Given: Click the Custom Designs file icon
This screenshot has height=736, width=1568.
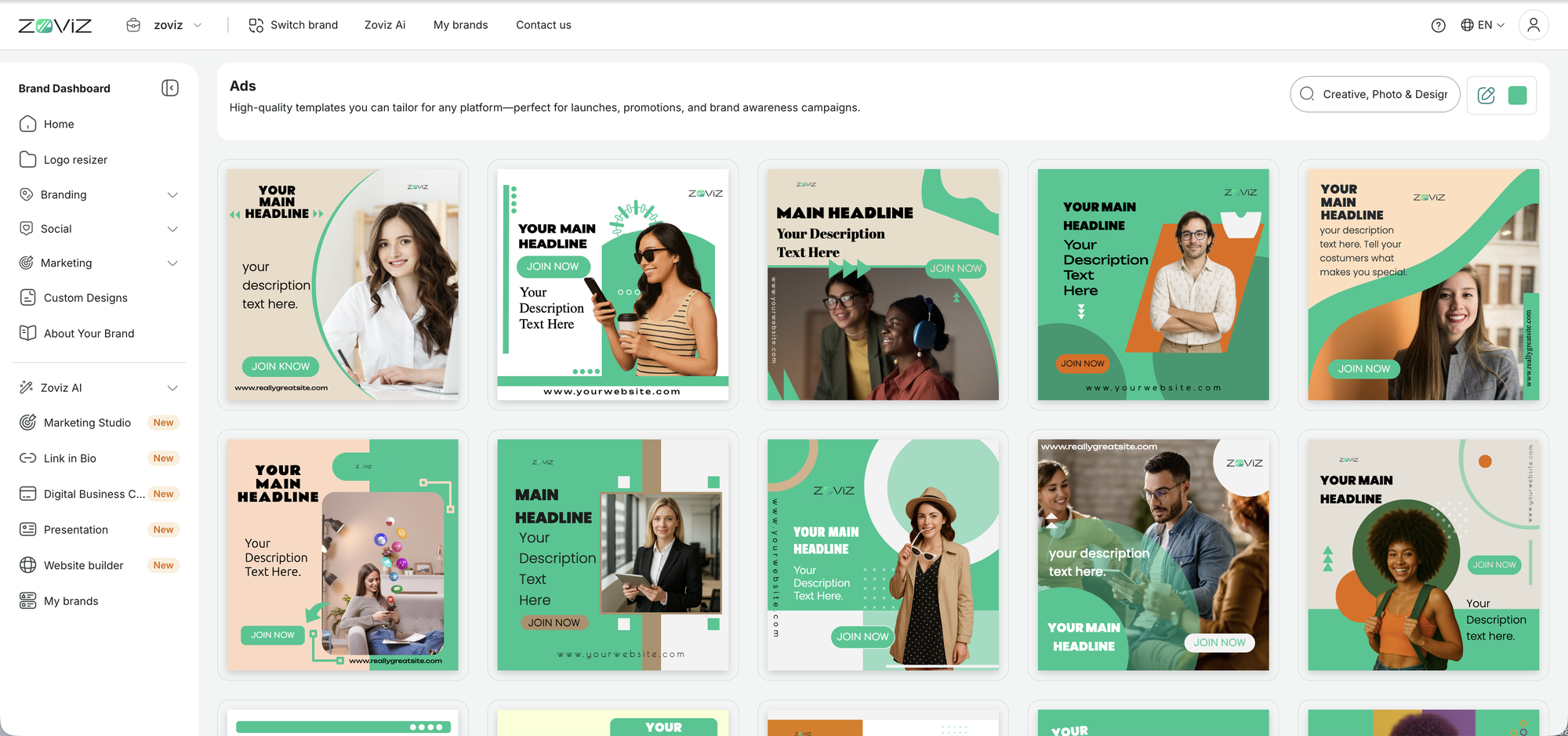Looking at the screenshot, I should click(x=27, y=297).
